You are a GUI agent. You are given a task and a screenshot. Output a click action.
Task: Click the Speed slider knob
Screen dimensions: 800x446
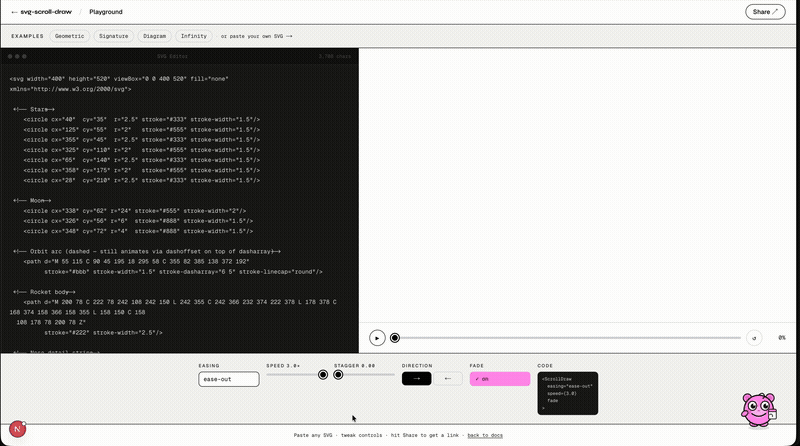[323, 375]
